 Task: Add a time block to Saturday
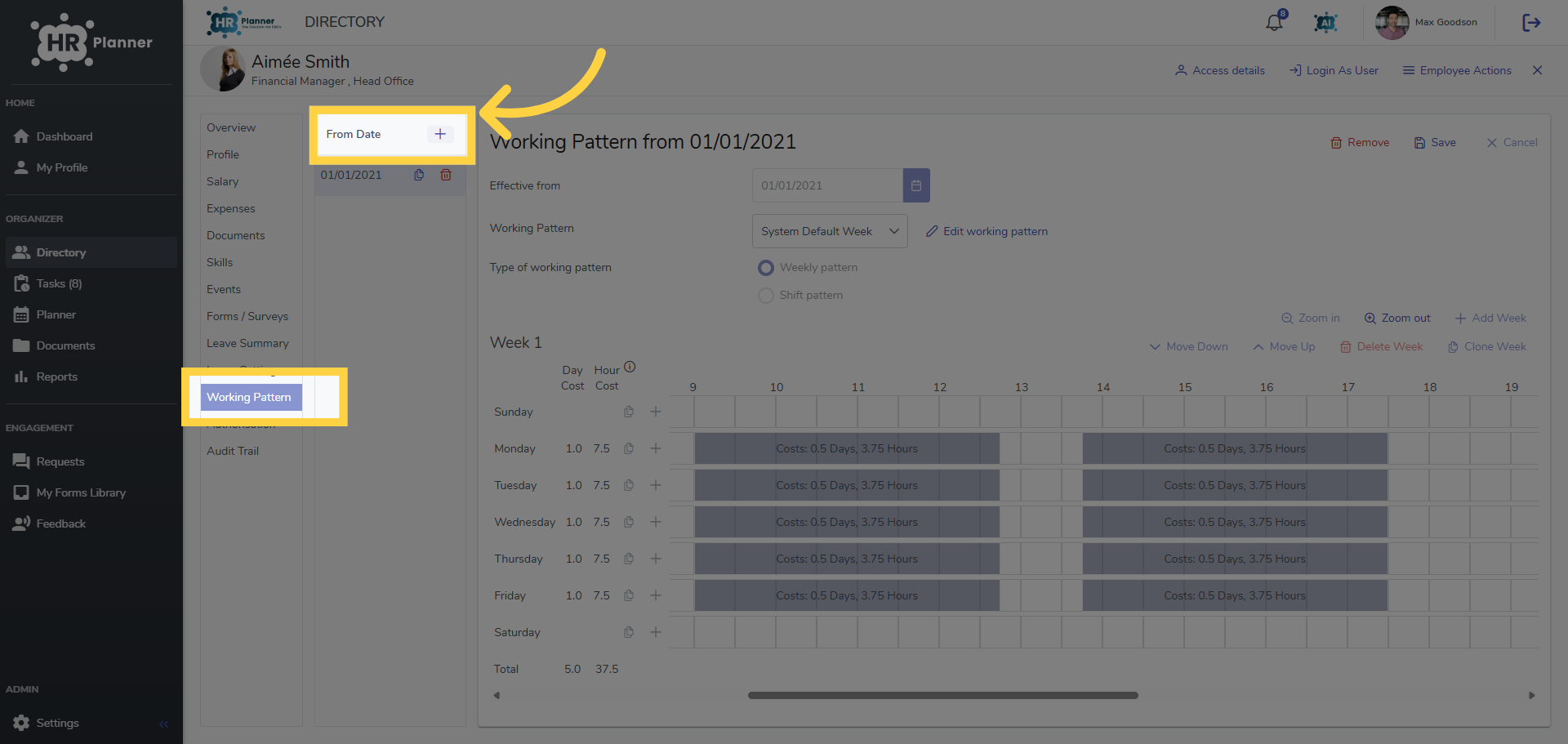click(655, 632)
